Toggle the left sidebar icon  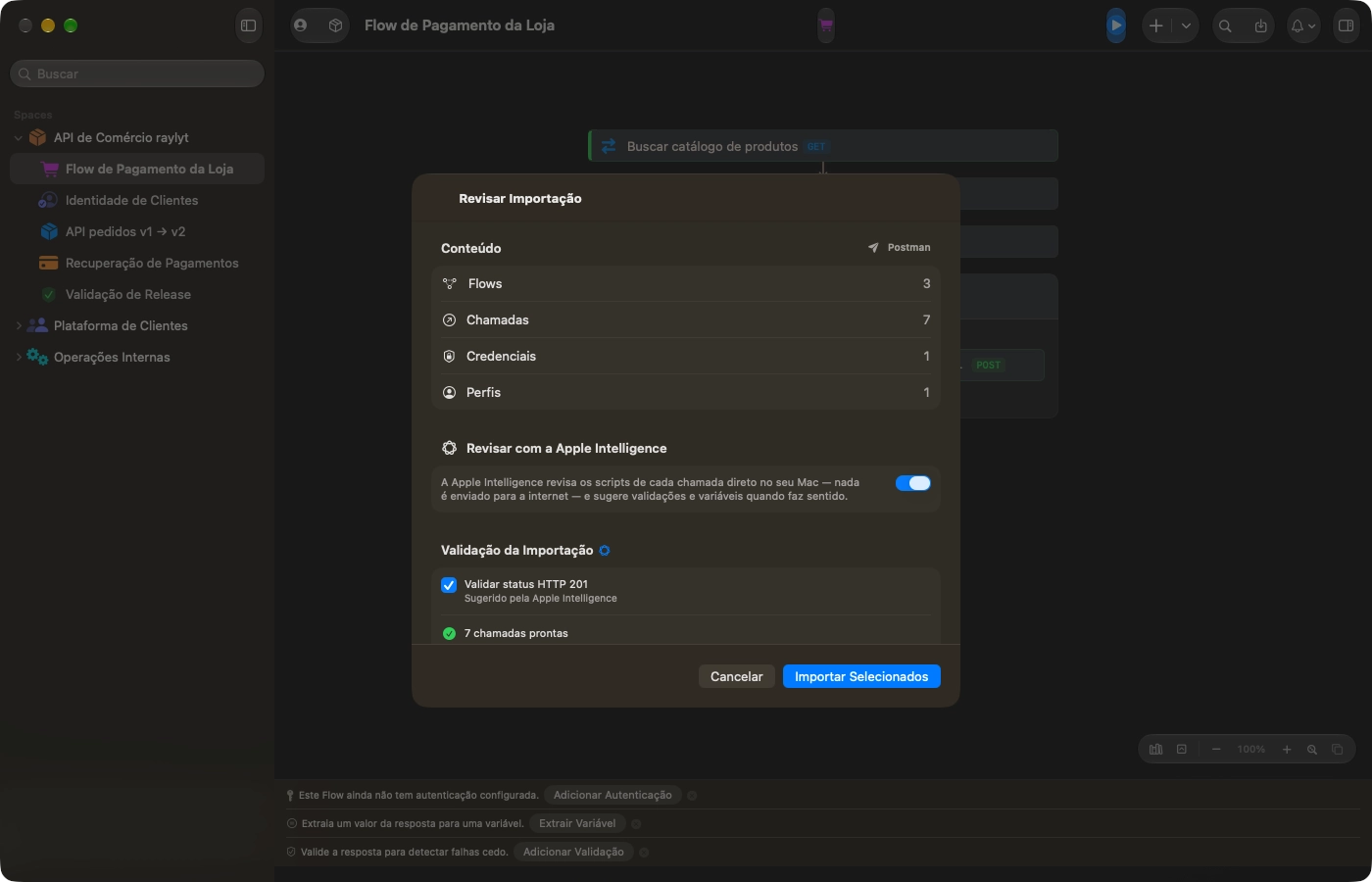pos(249,25)
